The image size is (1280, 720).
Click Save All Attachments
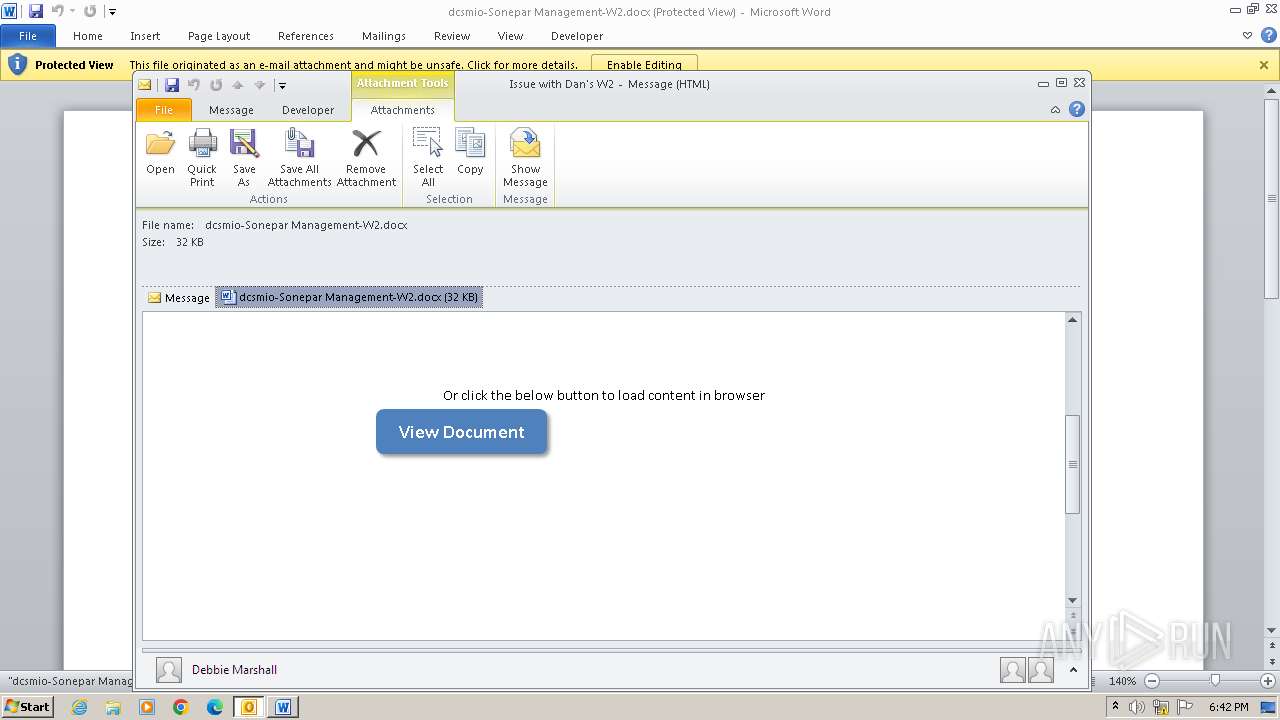(x=299, y=157)
